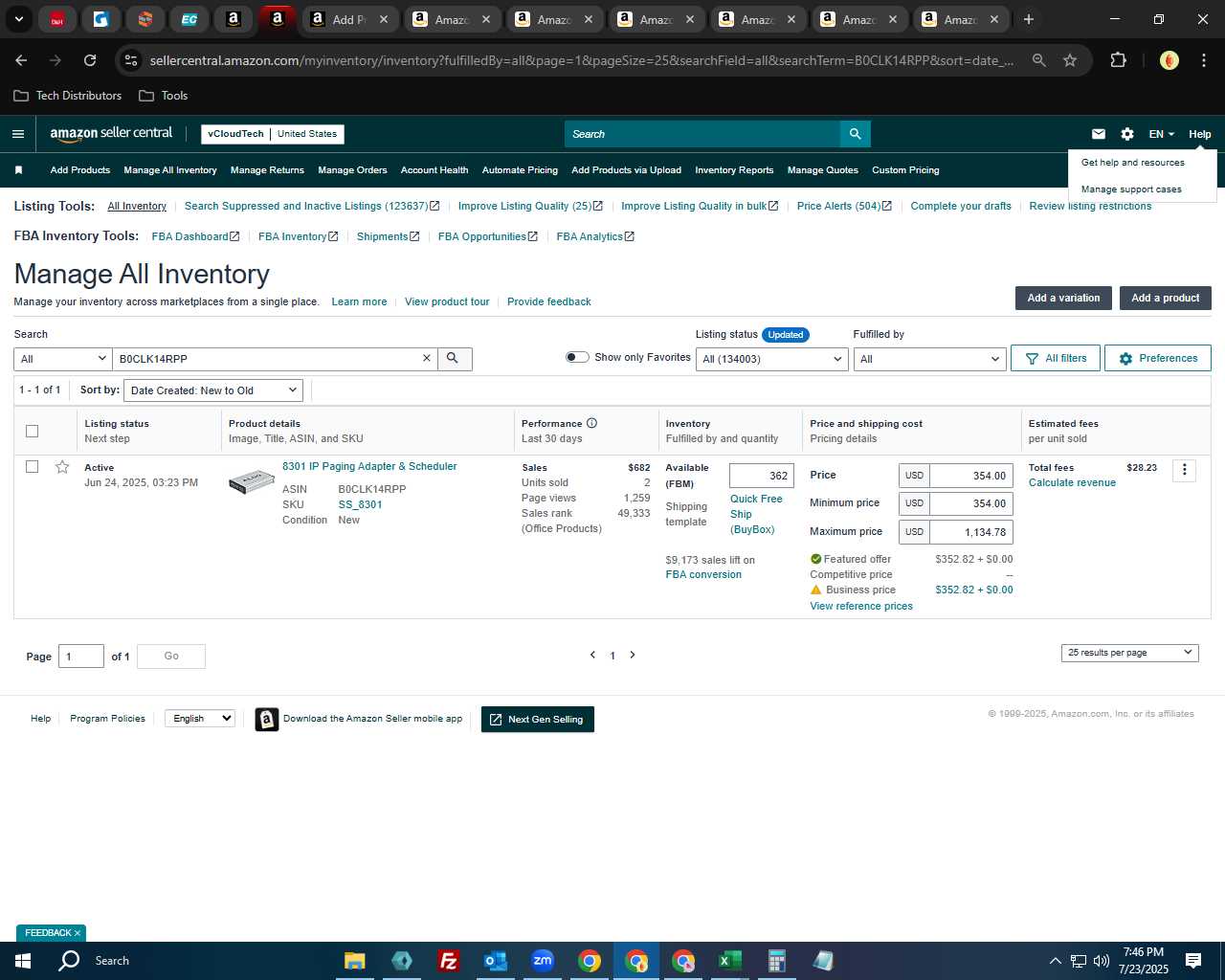Open the browser tab search dropdown

18,19
